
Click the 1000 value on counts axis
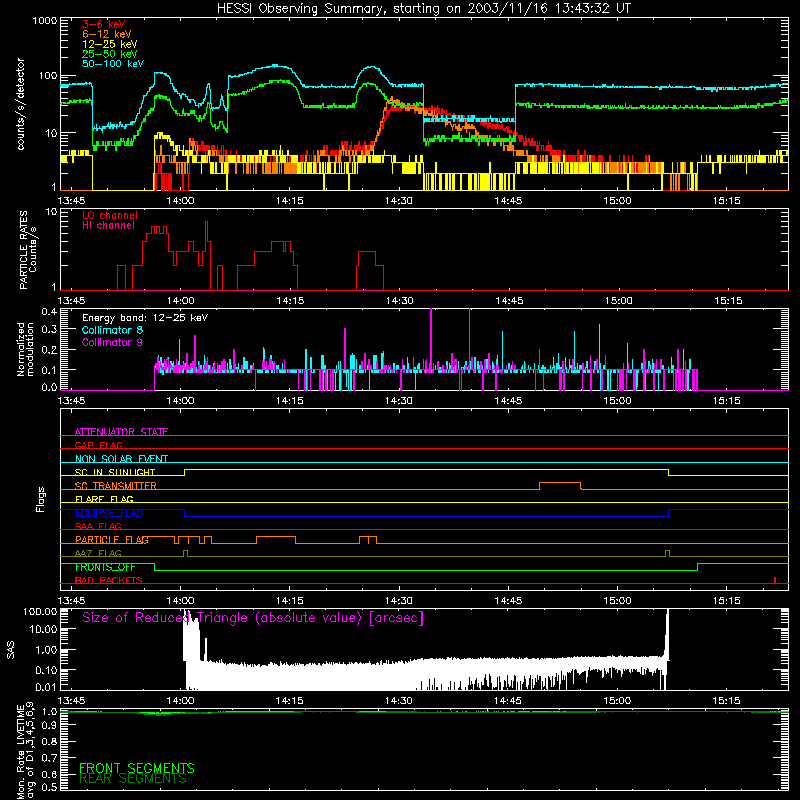[x=44, y=21]
